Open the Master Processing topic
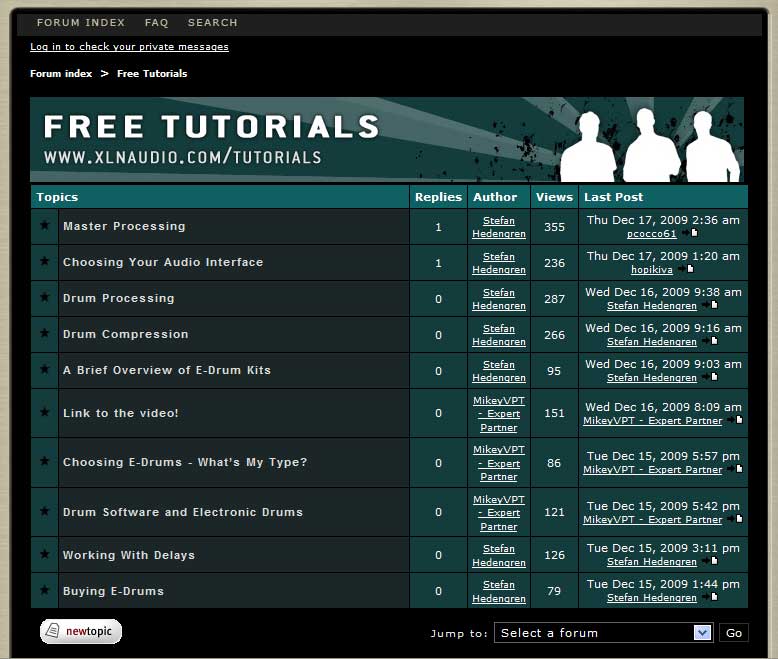The height and width of the screenshot is (659, 778). click(x=124, y=226)
